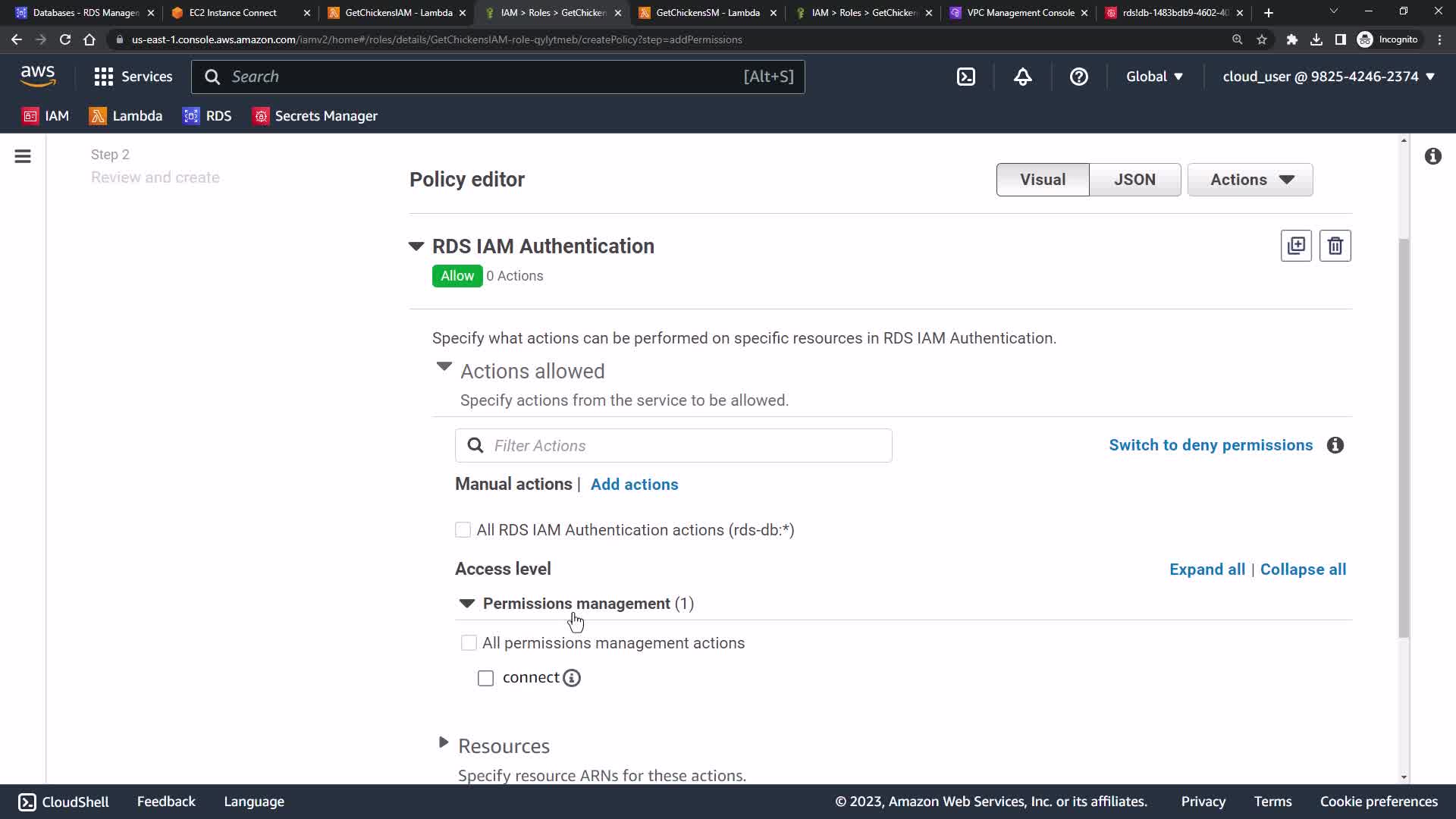This screenshot has width=1456, height=819.
Task: Focus the Filter Actions search field
Action: (x=682, y=446)
